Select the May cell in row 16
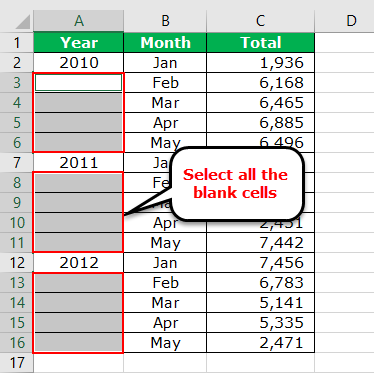Screen dimensions: 374x373 point(165,343)
